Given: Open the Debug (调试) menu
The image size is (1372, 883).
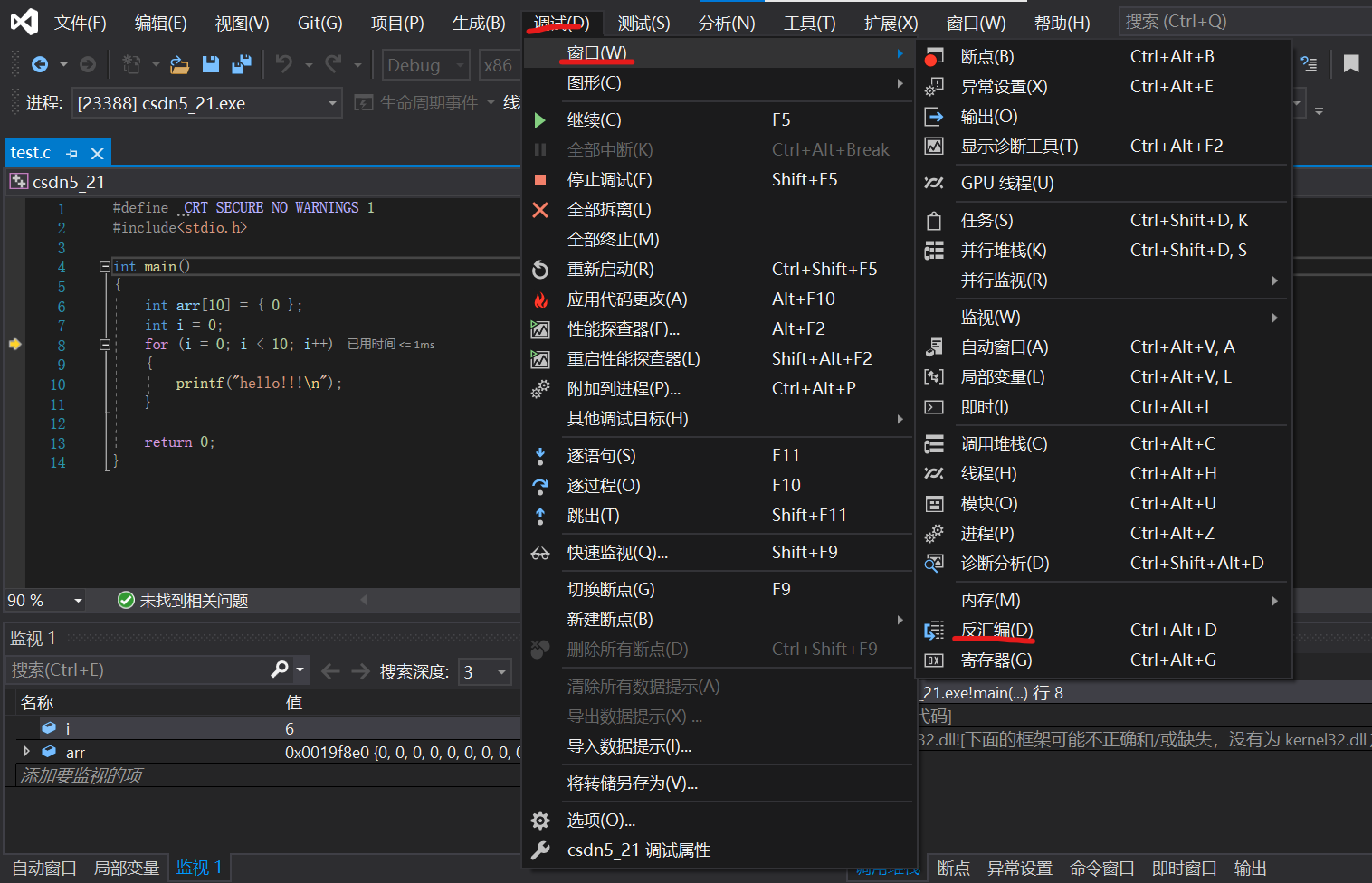Looking at the screenshot, I should (561, 23).
